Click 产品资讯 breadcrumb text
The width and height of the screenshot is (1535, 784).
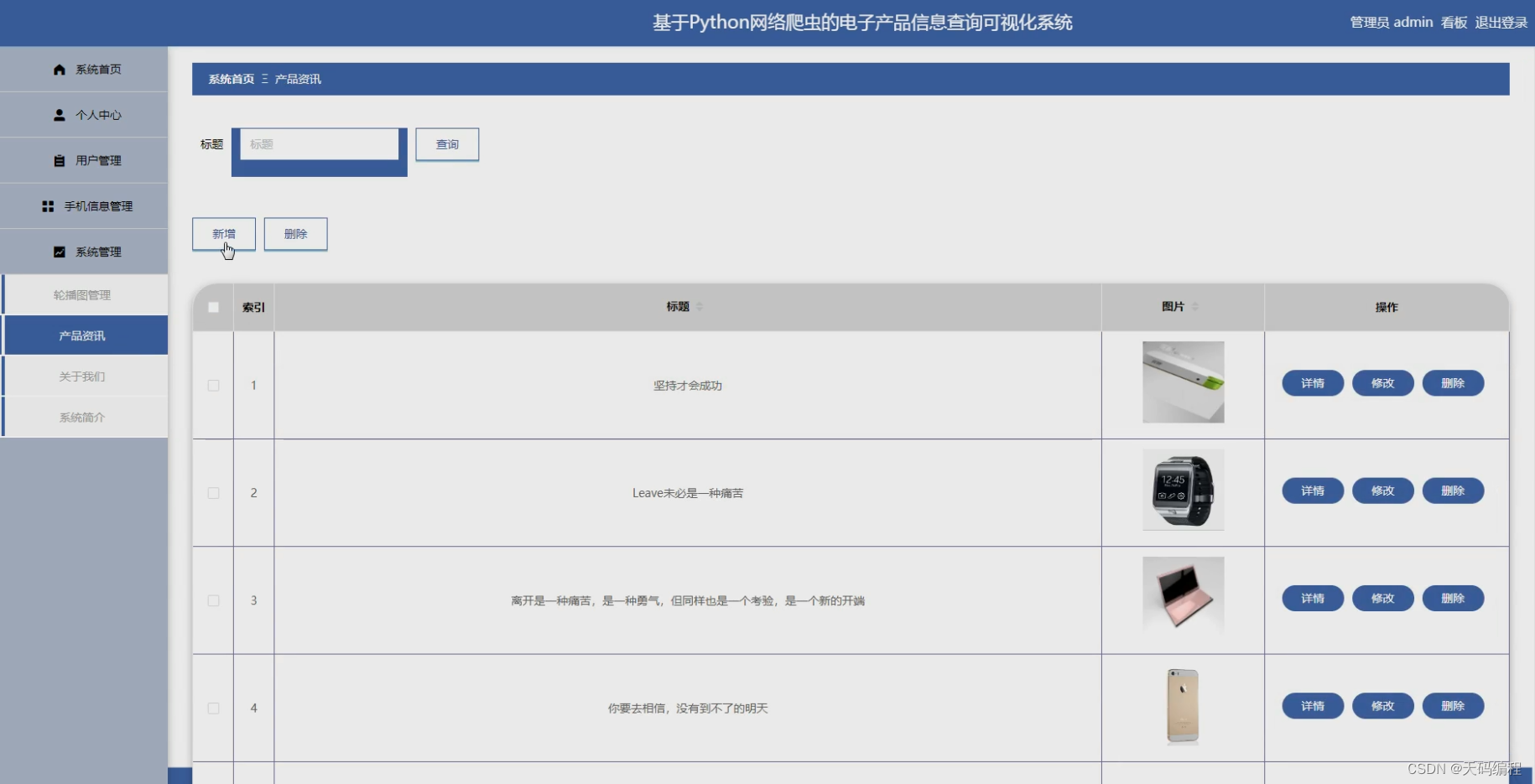point(298,79)
